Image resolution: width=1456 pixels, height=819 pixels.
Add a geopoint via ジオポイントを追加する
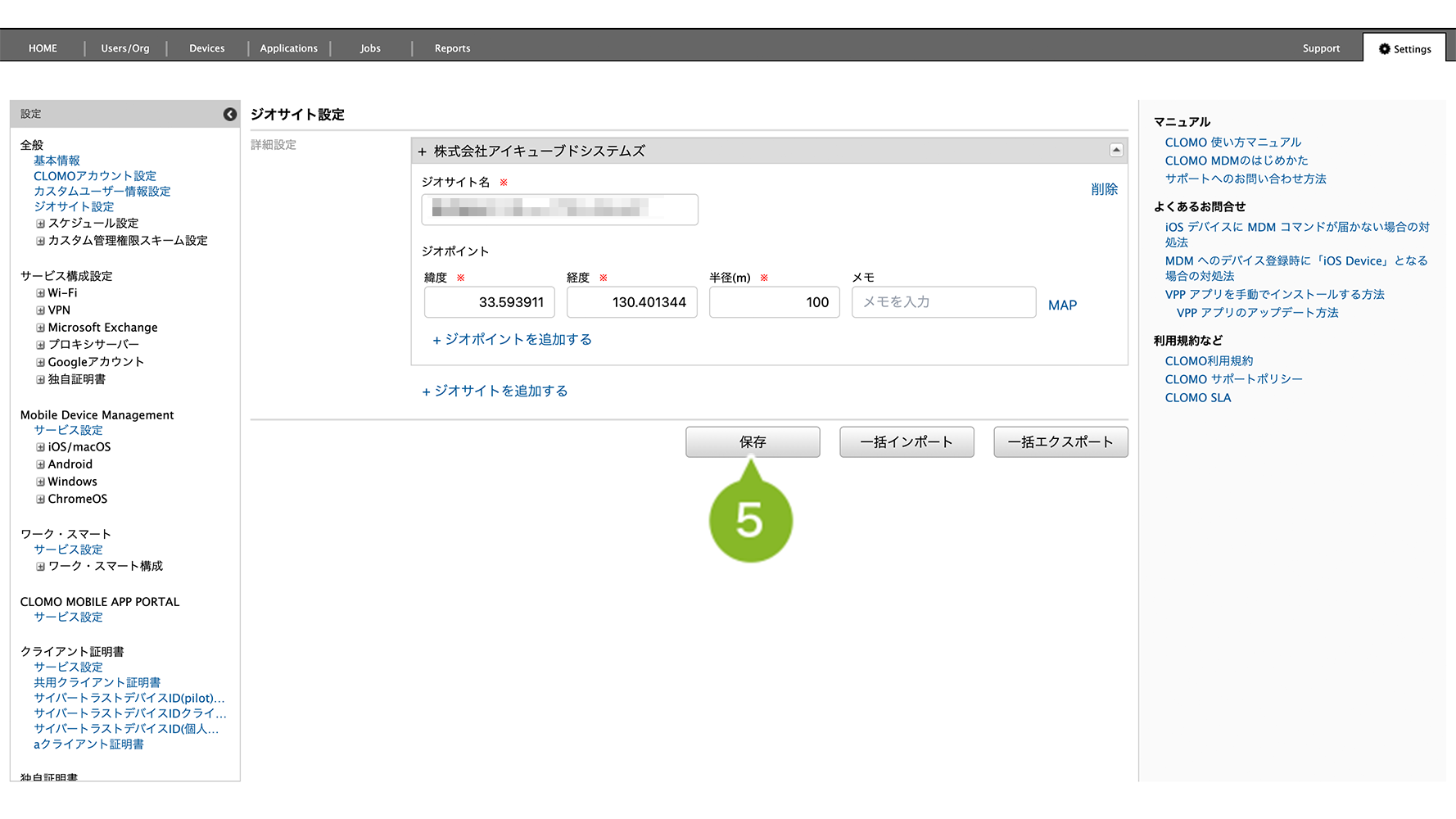(x=512, y=340)
